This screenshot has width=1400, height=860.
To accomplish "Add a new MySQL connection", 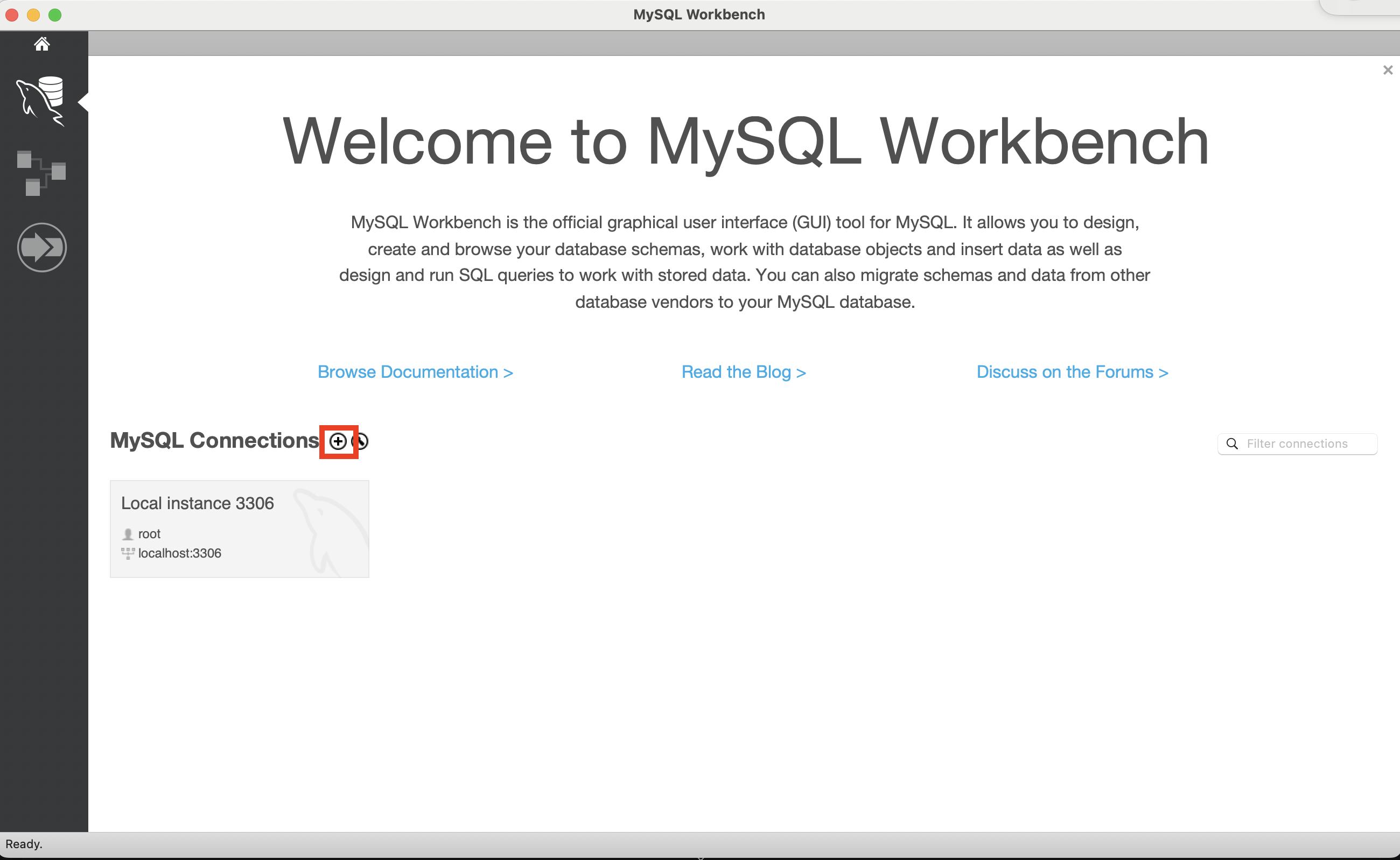I will coord(338,441).
